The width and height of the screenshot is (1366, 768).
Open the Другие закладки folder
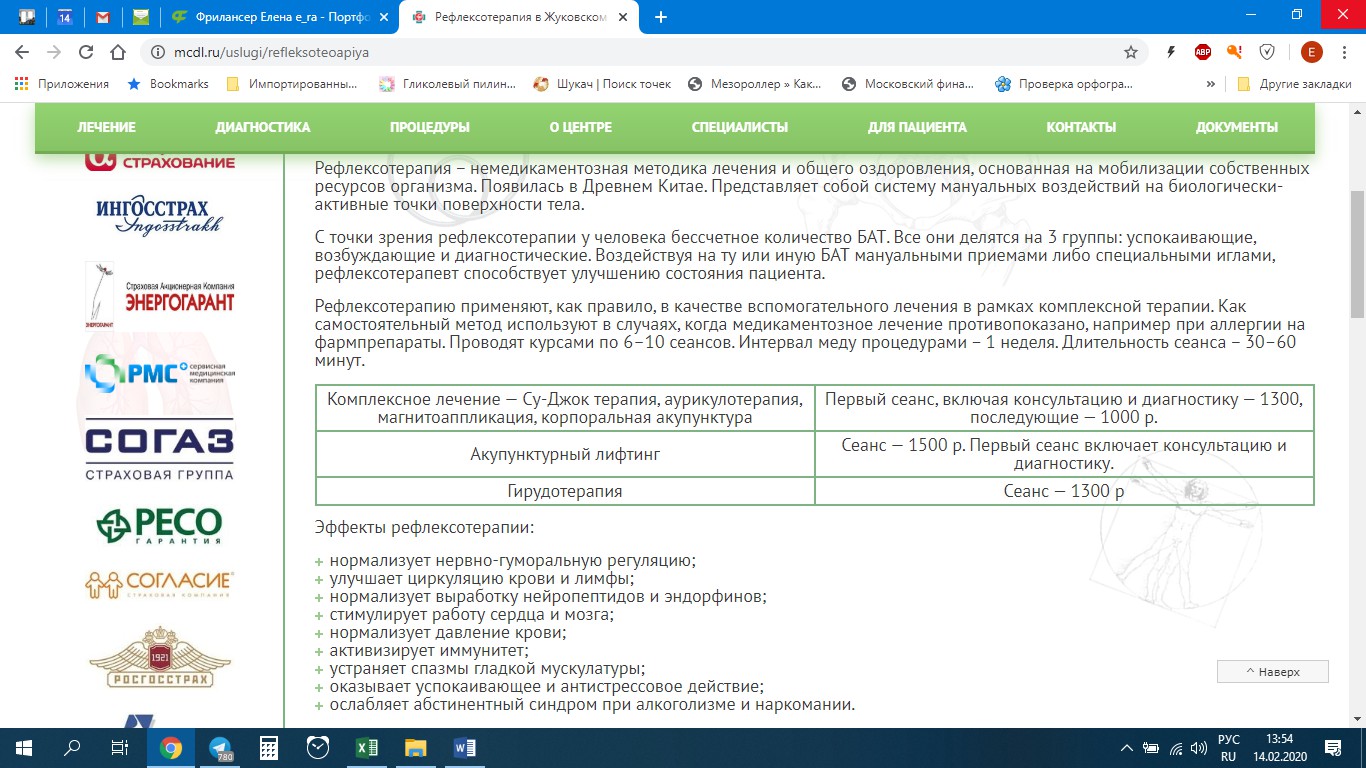coord(1294,84)
